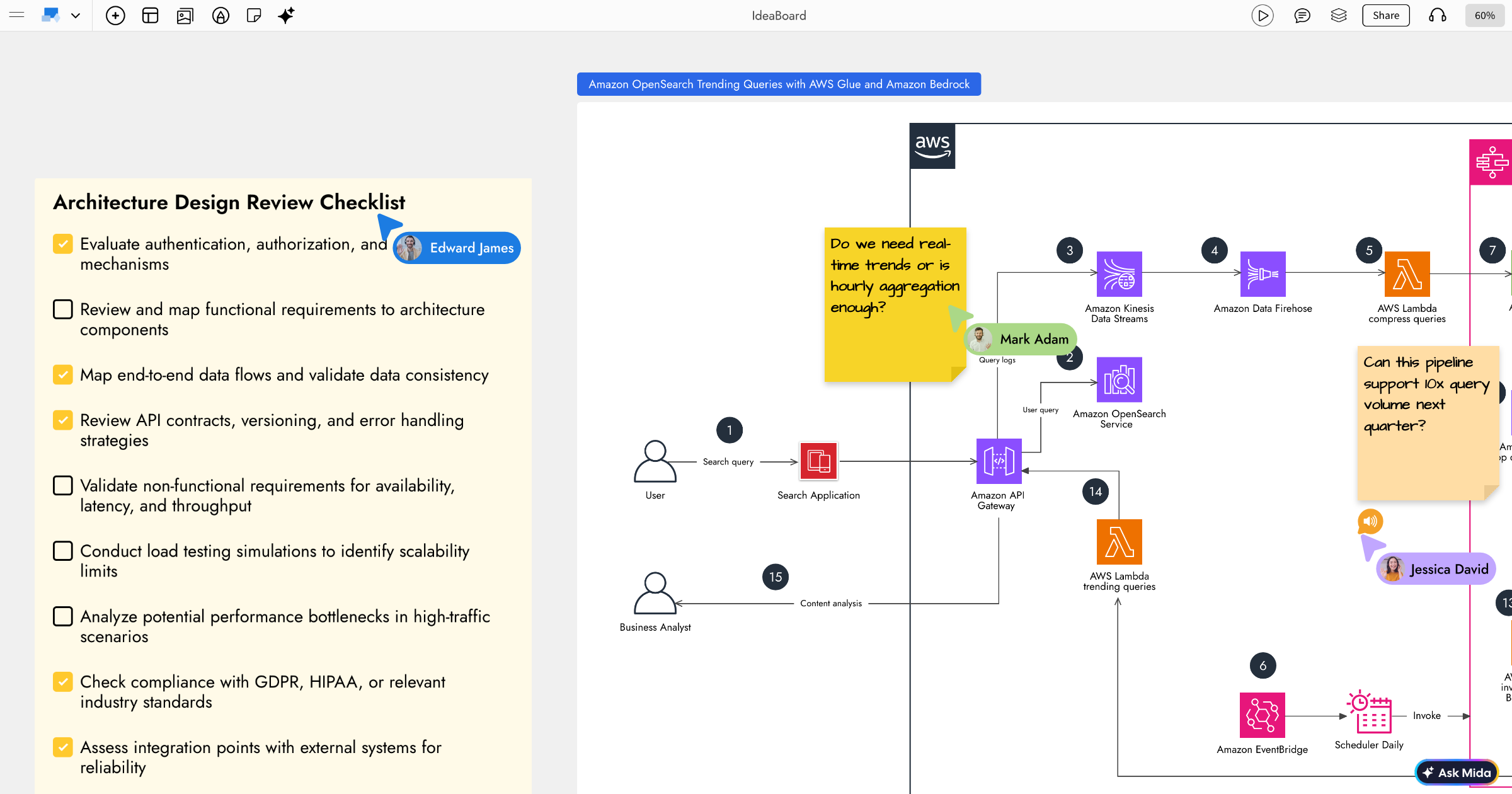This screenshot has width=1512, height=794.
Task: Select the Amazon OpenSearch Service icon
Action: click(x=1120, y=380)
